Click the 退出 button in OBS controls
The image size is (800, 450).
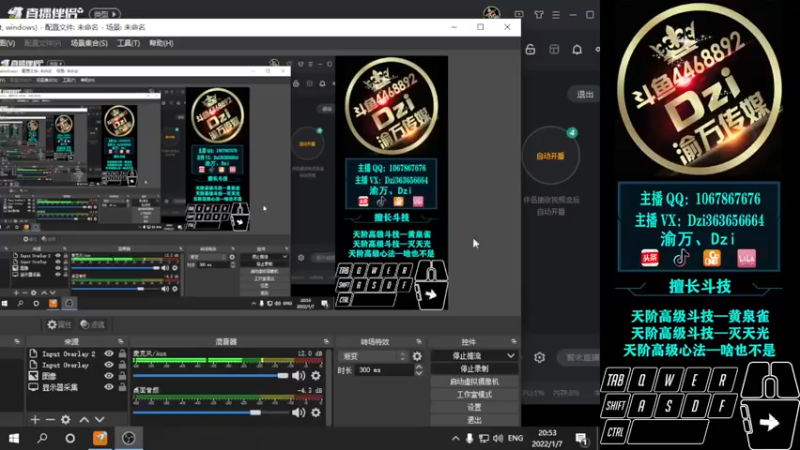pyautogui.click(x=474, y=420)
